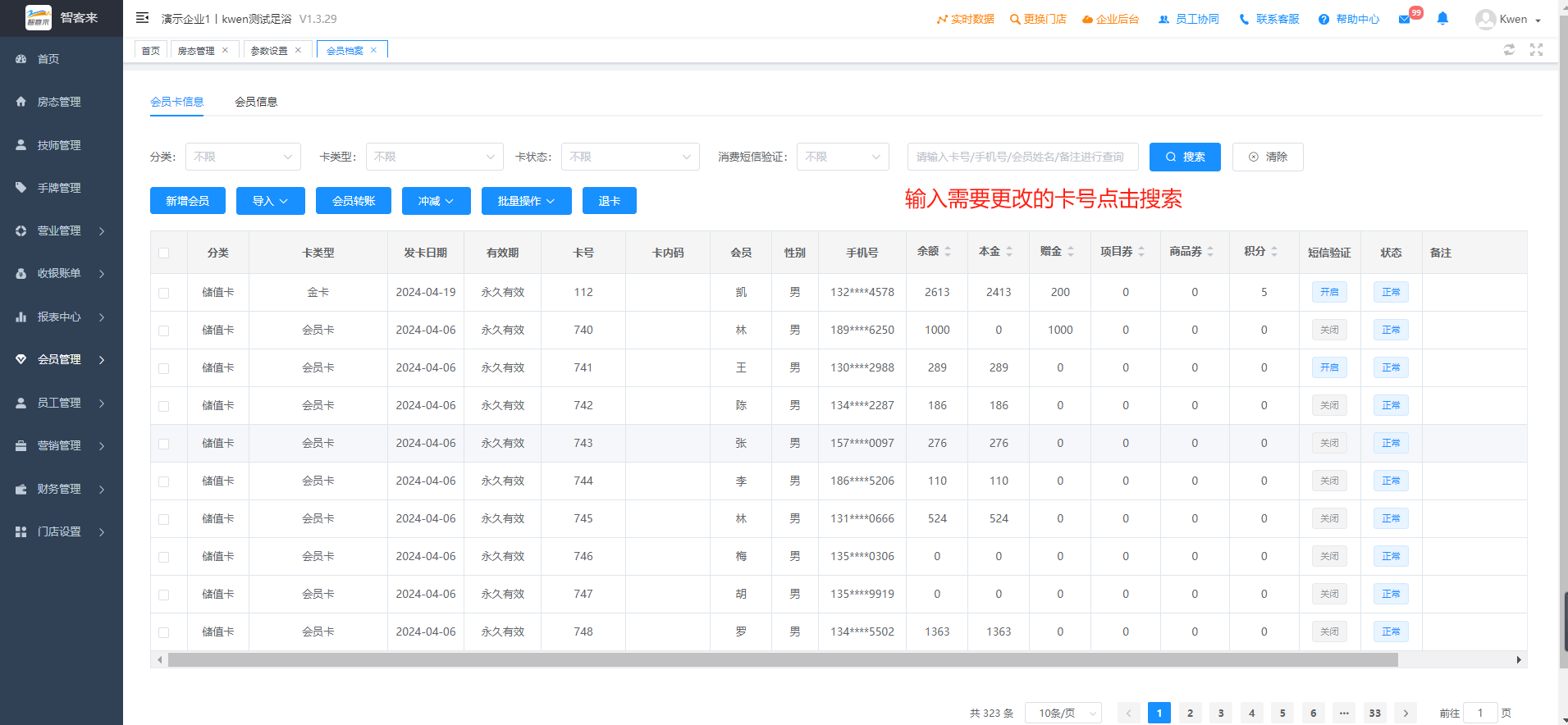
Task: Open the mail messages icon
Action: pyautogui.click(x=1405, y=19)
